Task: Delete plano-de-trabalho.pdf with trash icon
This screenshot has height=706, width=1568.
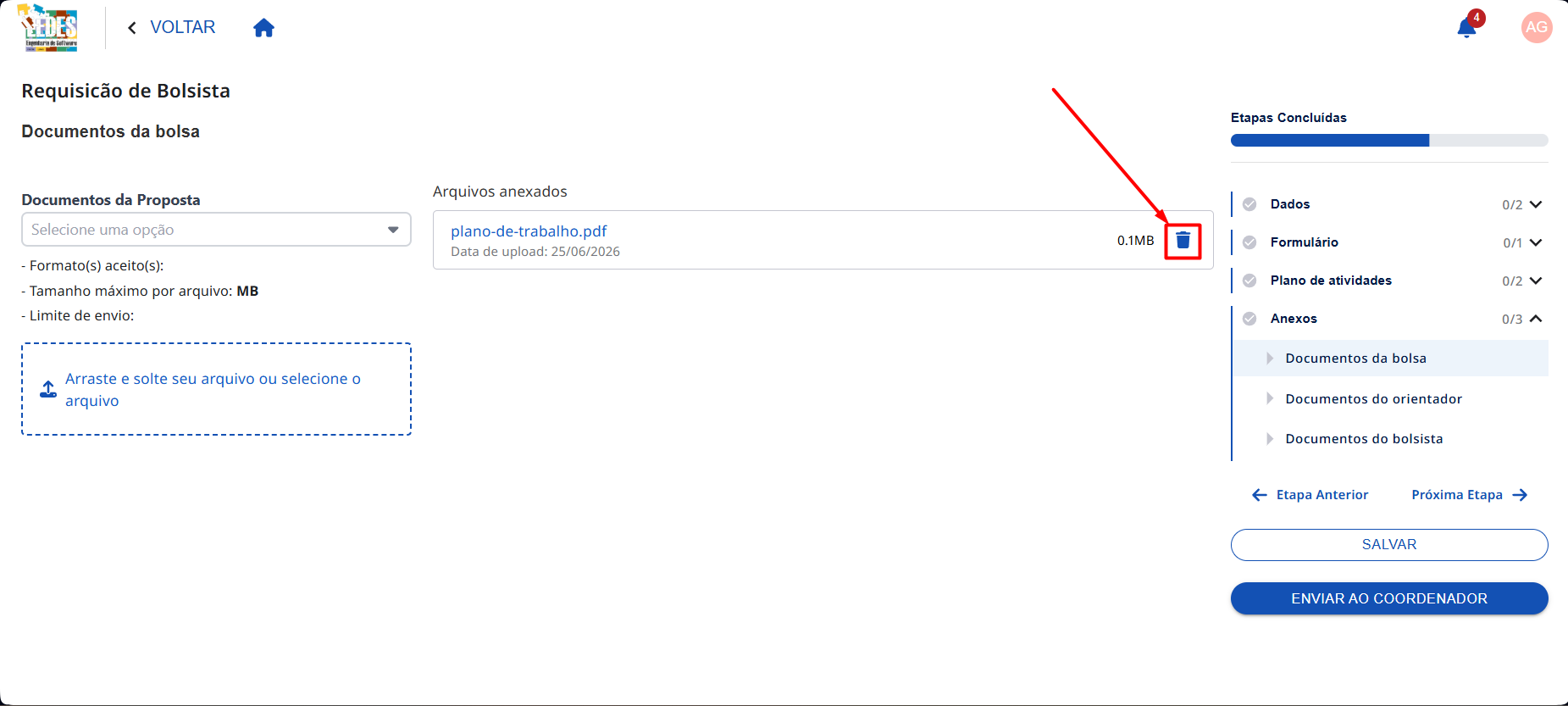Action: (1183, 241)
